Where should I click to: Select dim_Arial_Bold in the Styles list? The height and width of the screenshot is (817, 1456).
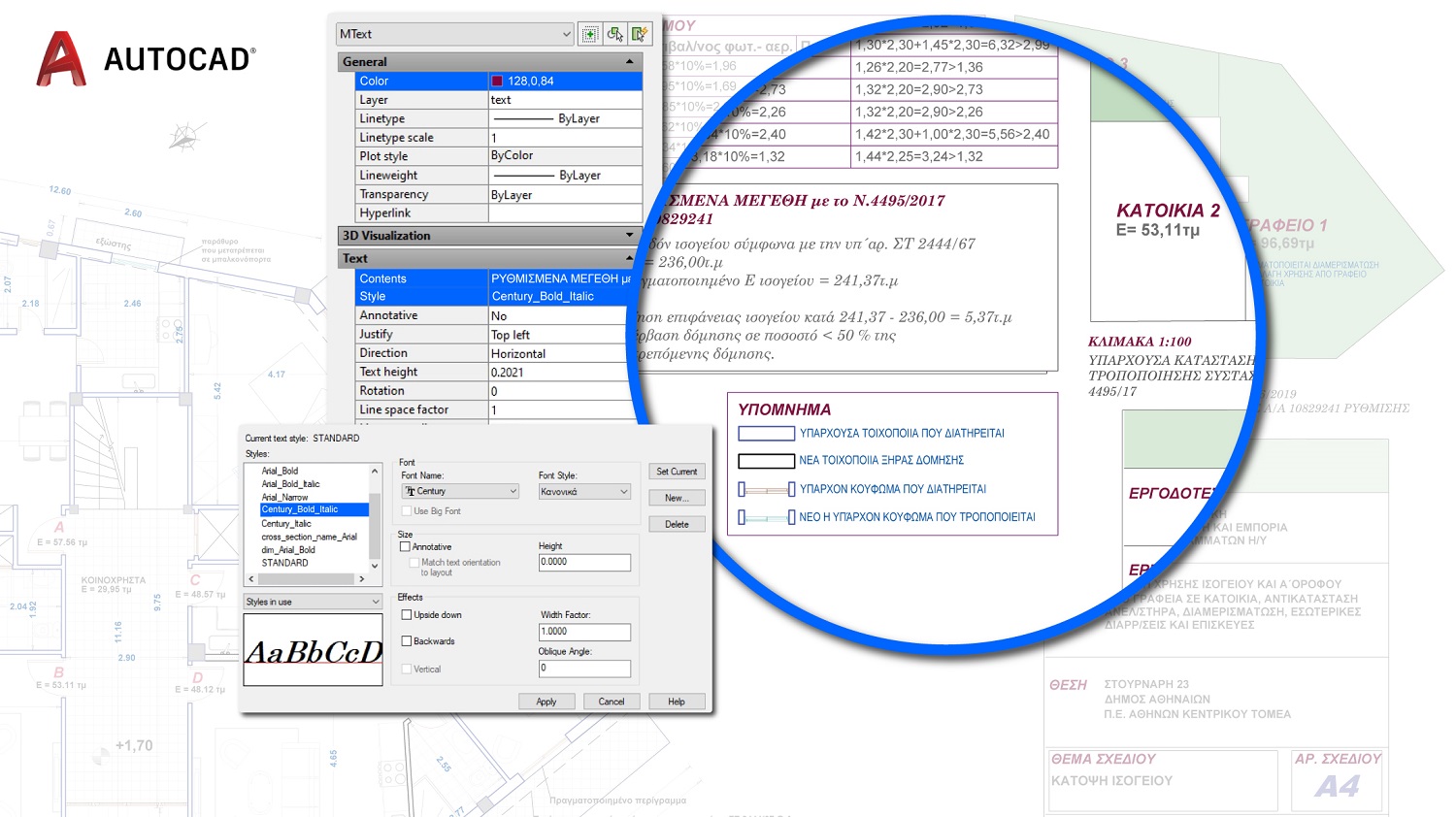[x=288, y=549]
